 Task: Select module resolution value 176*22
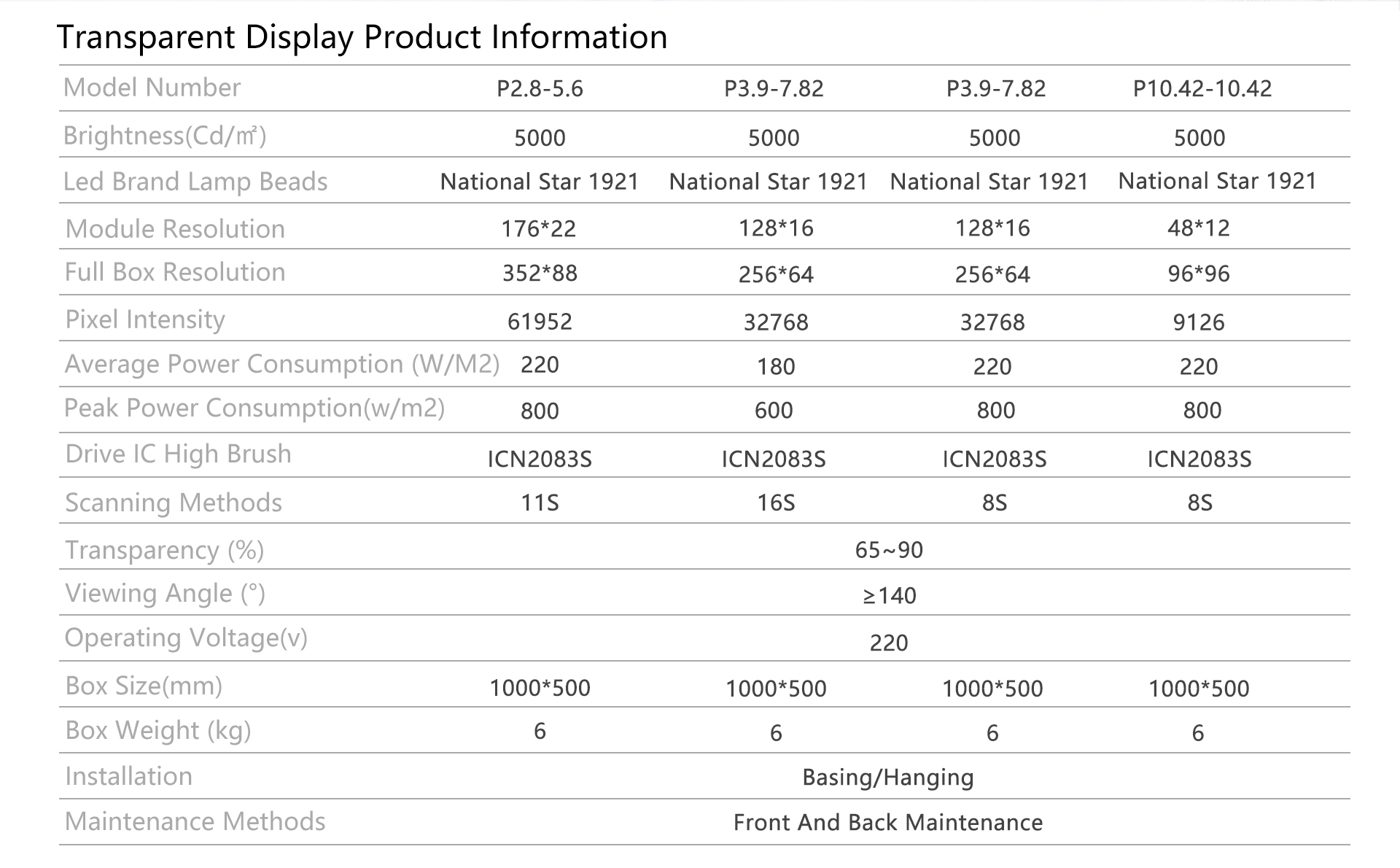coord(539,229)
